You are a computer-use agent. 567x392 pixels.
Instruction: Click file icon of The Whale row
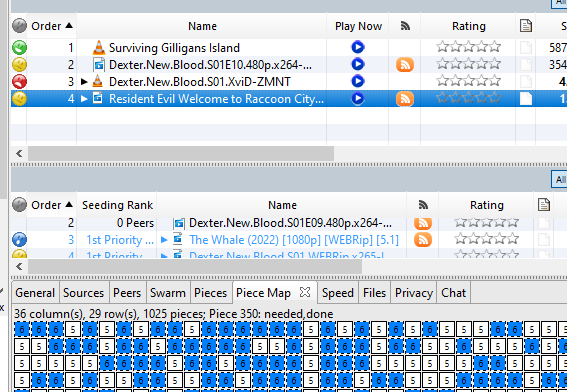178,239
